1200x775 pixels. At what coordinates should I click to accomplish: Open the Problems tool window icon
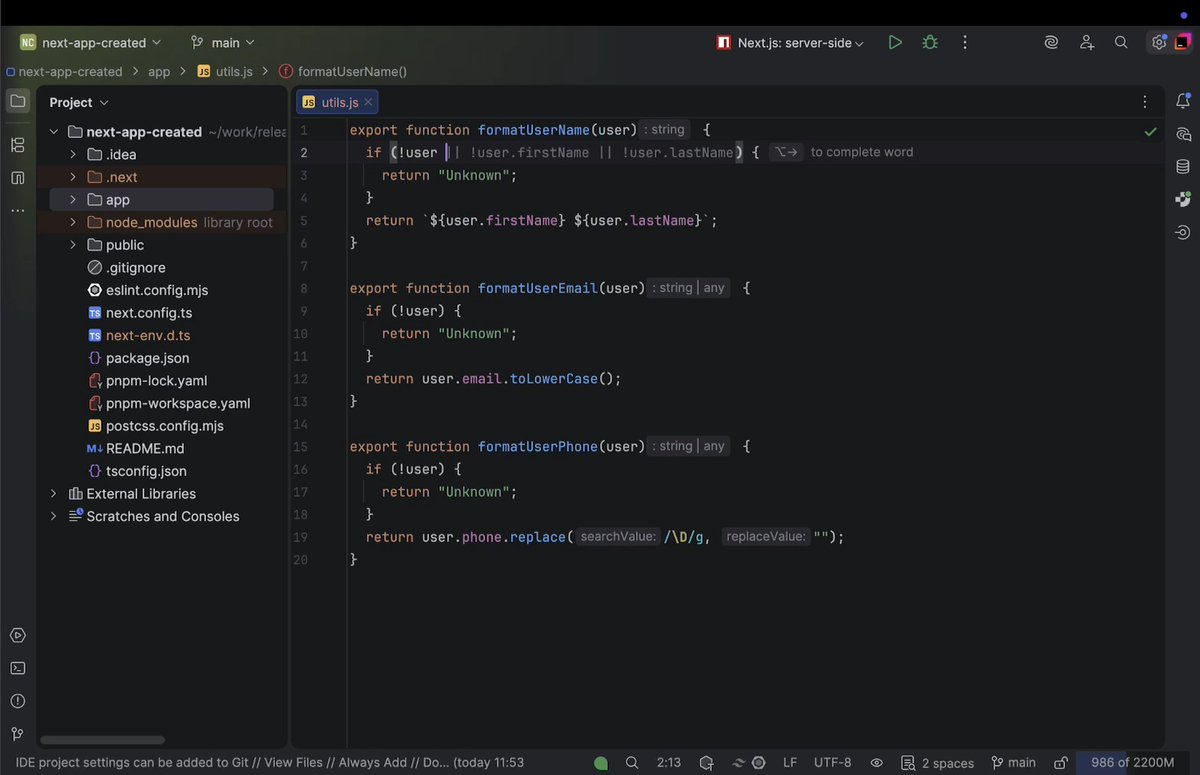point(18,701)
